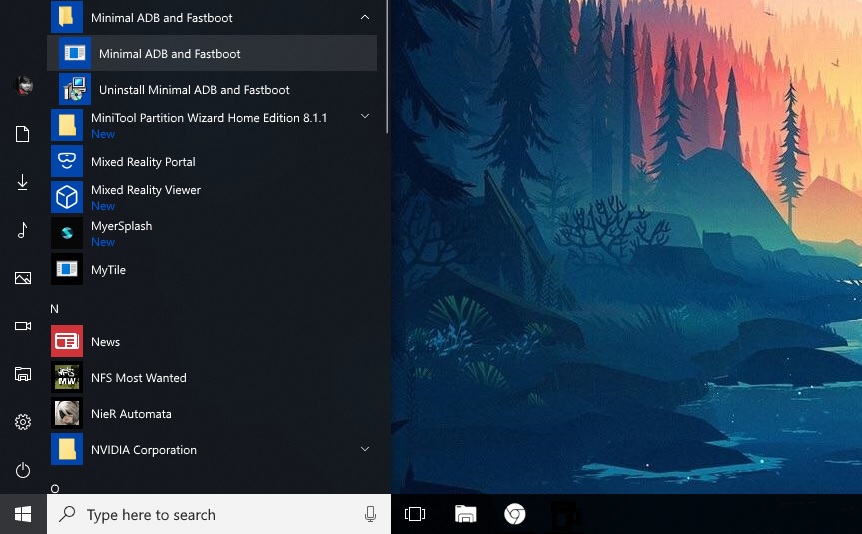This screenshot has width=862, height=534.
Task: Launch the NieR Automata icon
Action: [67, 413]
